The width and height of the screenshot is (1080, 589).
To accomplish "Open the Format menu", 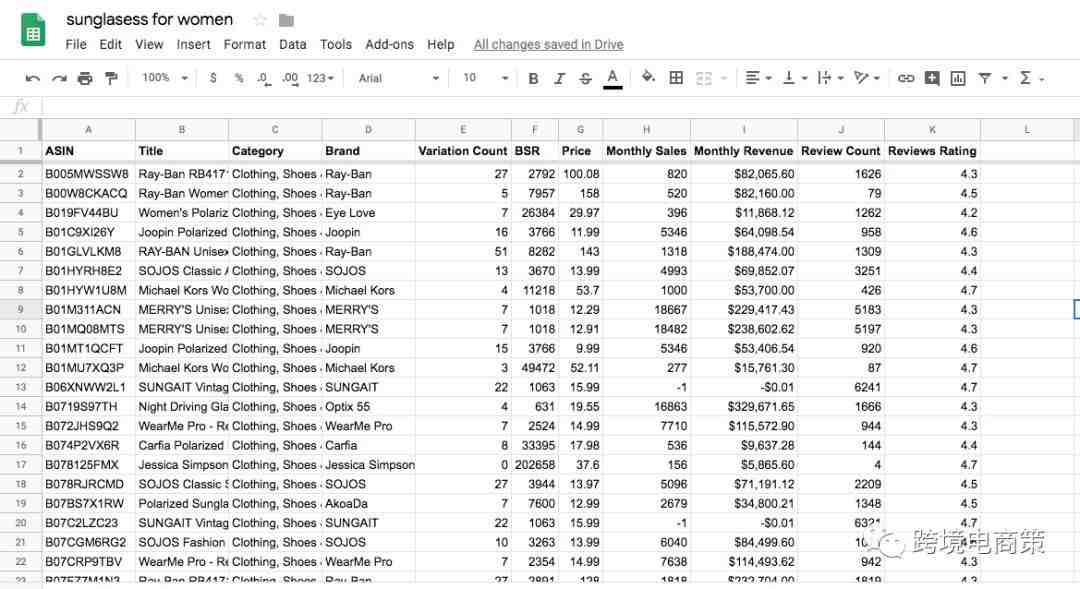I will (x=245, y=44).
